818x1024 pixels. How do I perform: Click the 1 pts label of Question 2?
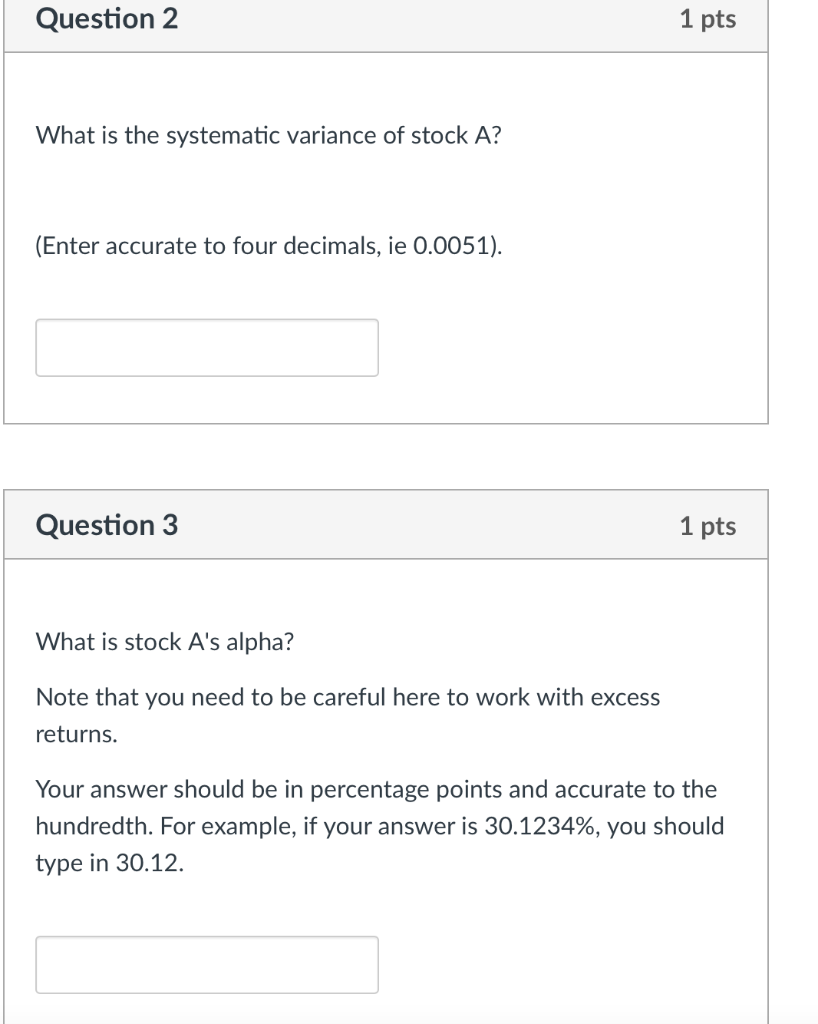(707, 19)
